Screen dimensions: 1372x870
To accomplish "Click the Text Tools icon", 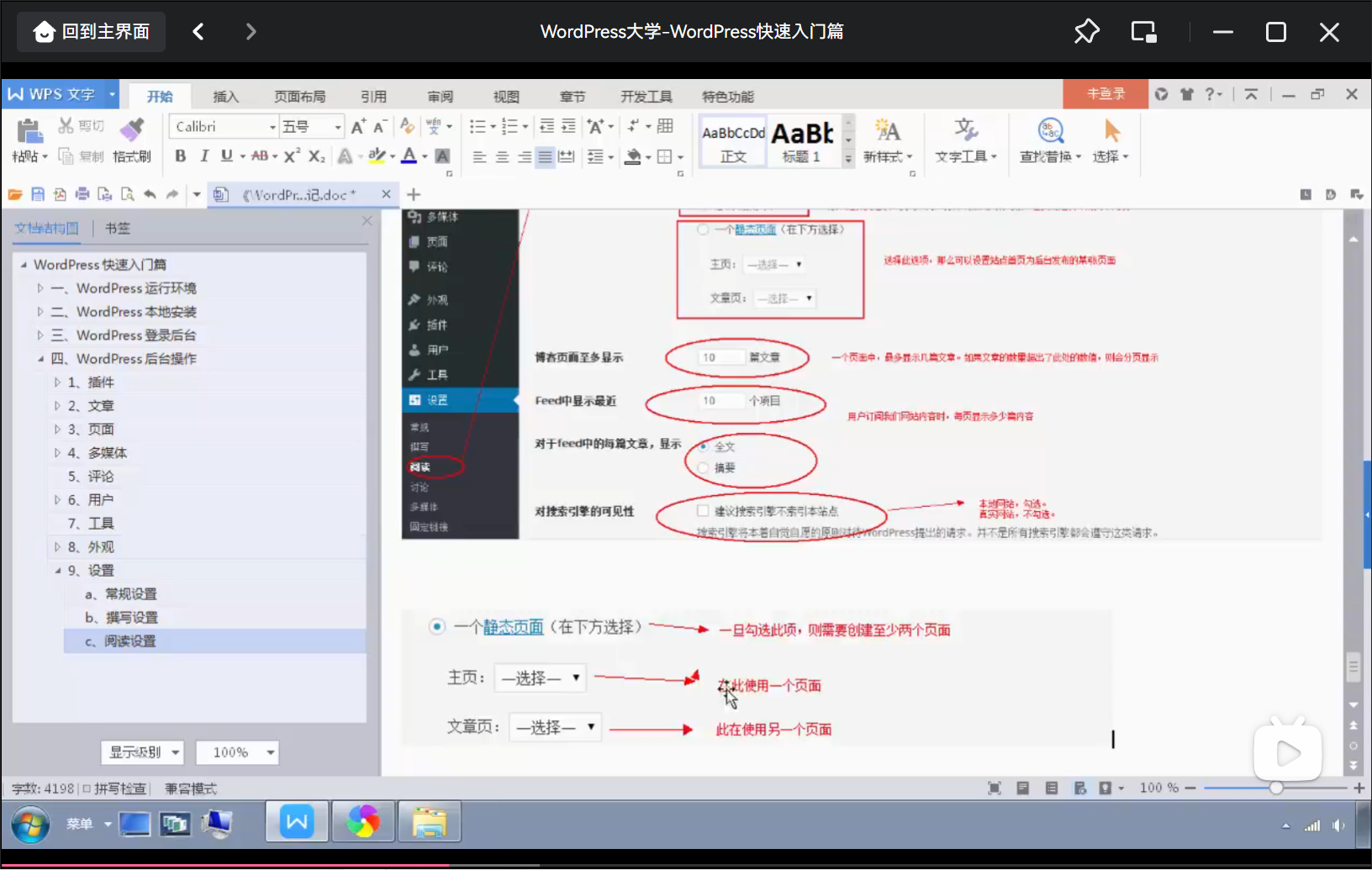I will coord(966,130).
